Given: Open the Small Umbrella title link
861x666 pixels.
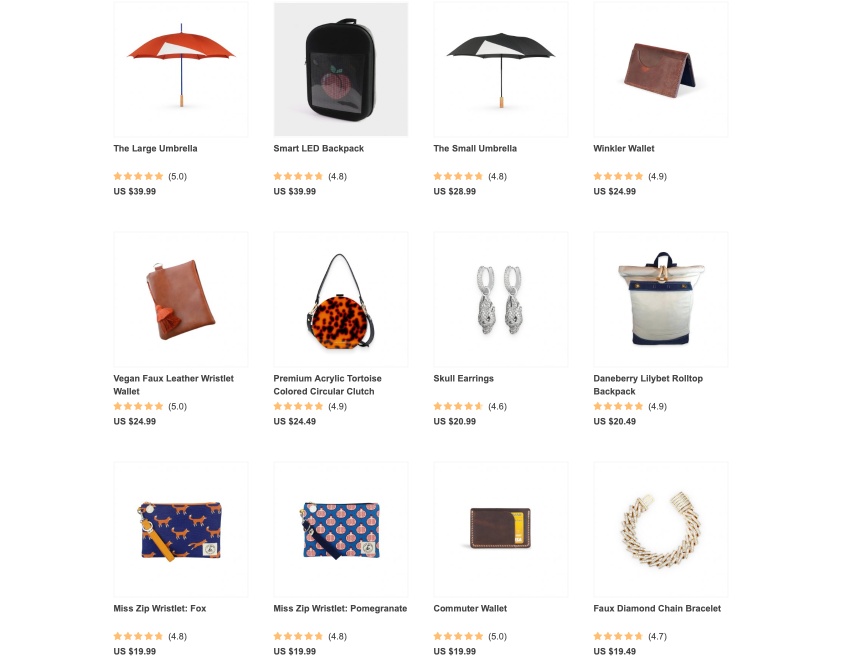Looking at the screenshot, I should [475, 148].
